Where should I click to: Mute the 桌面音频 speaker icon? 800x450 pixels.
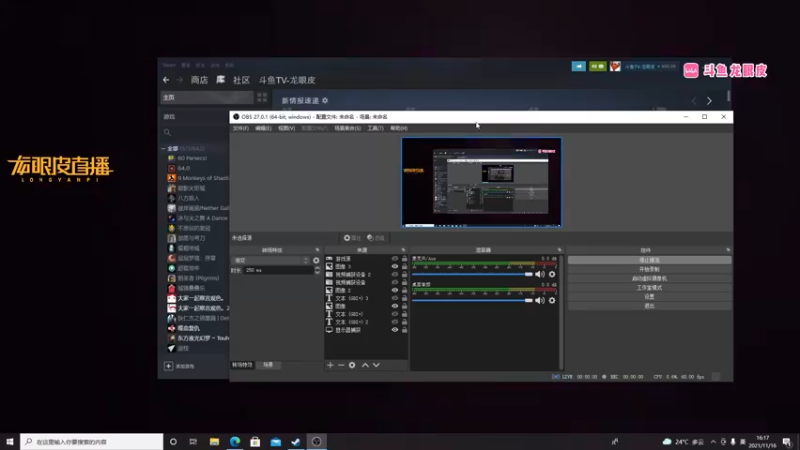point(540,301)
